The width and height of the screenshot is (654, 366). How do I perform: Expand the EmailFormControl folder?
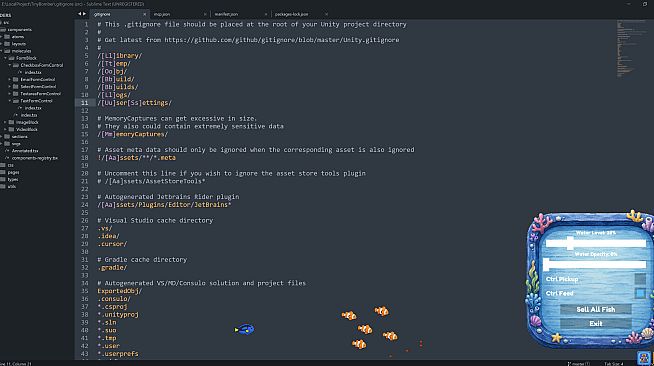point(10,79)
